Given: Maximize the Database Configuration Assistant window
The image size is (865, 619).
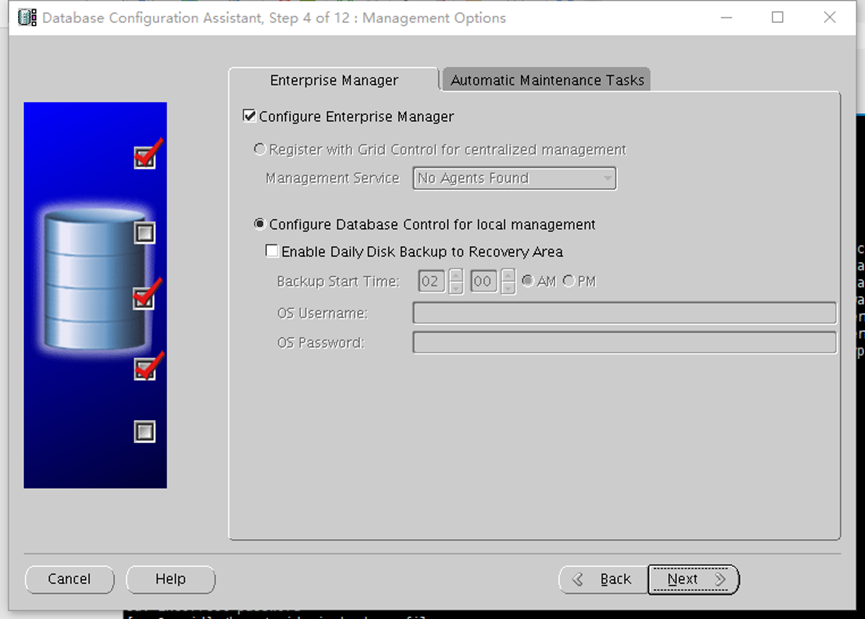Looking at the screenshot, I should tap(777, 18).
